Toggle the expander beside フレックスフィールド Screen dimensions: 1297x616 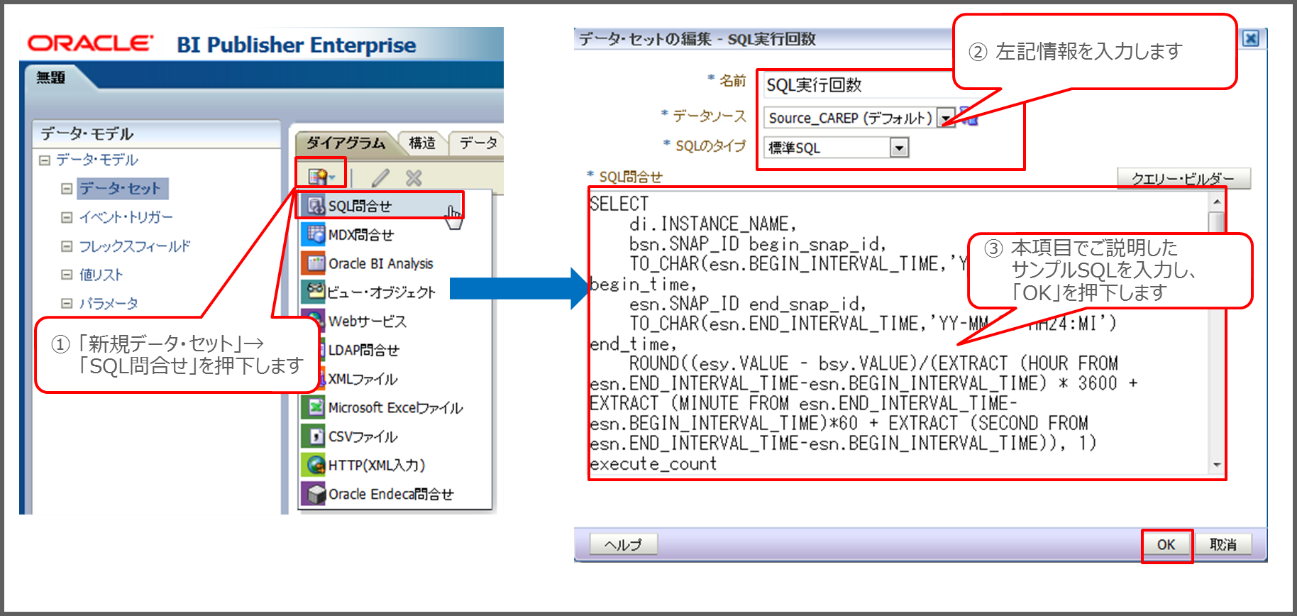click(66, 246)
